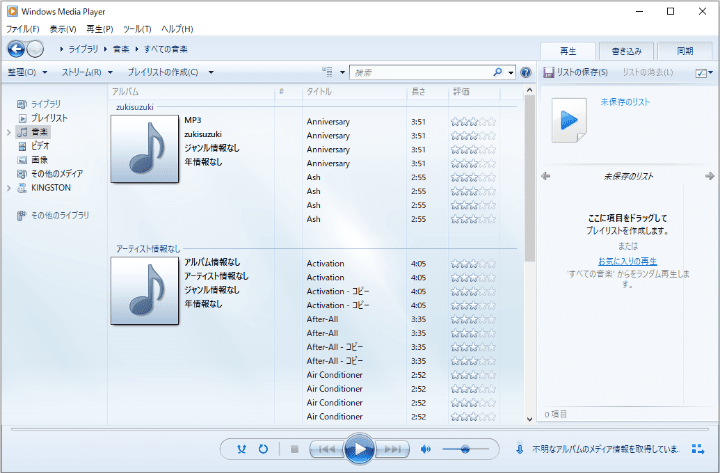Start playback with the Play button
Screen dimensions: 720x473
pos(360,449)
